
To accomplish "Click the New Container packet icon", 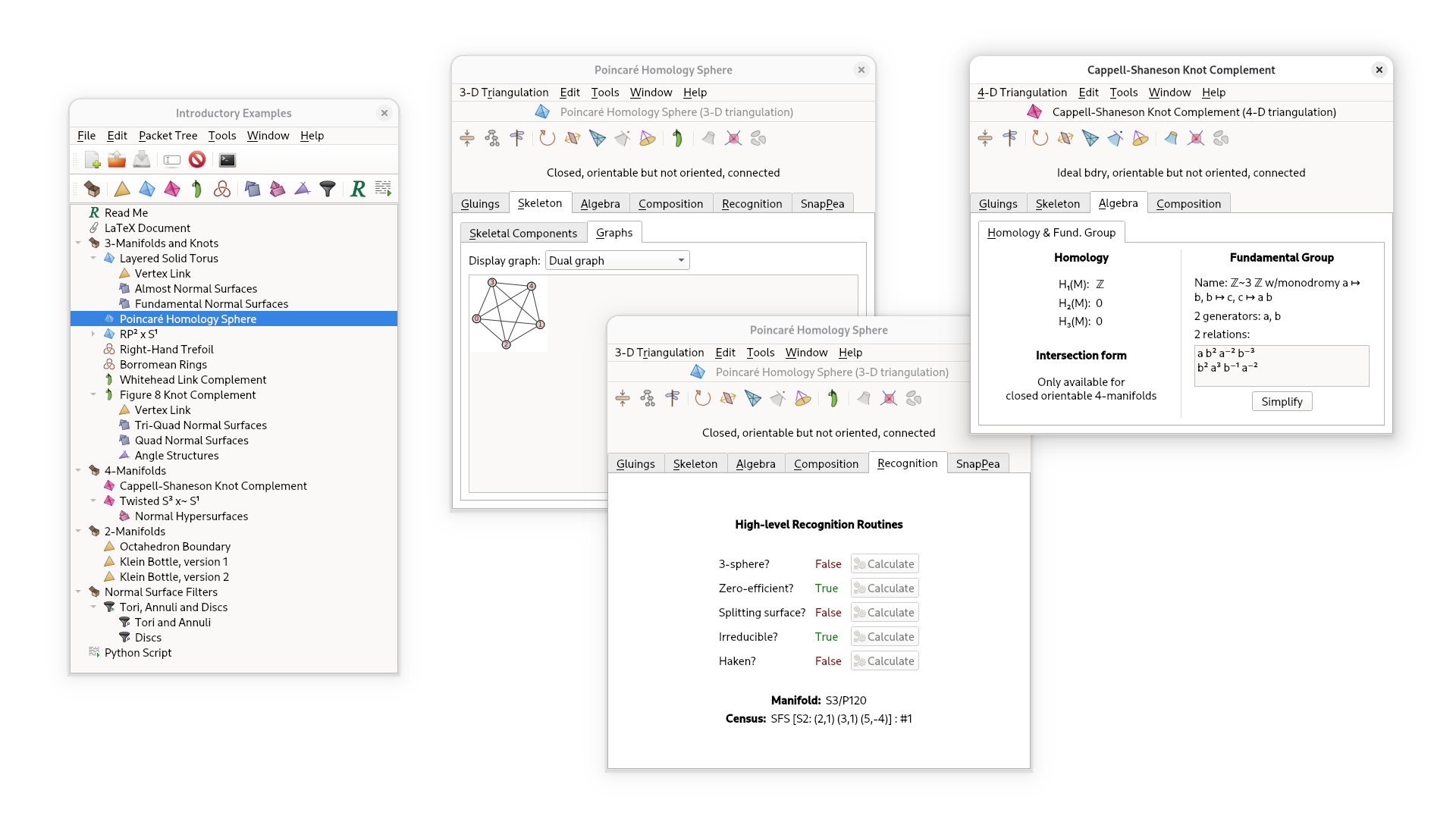I will click(93, 189).
